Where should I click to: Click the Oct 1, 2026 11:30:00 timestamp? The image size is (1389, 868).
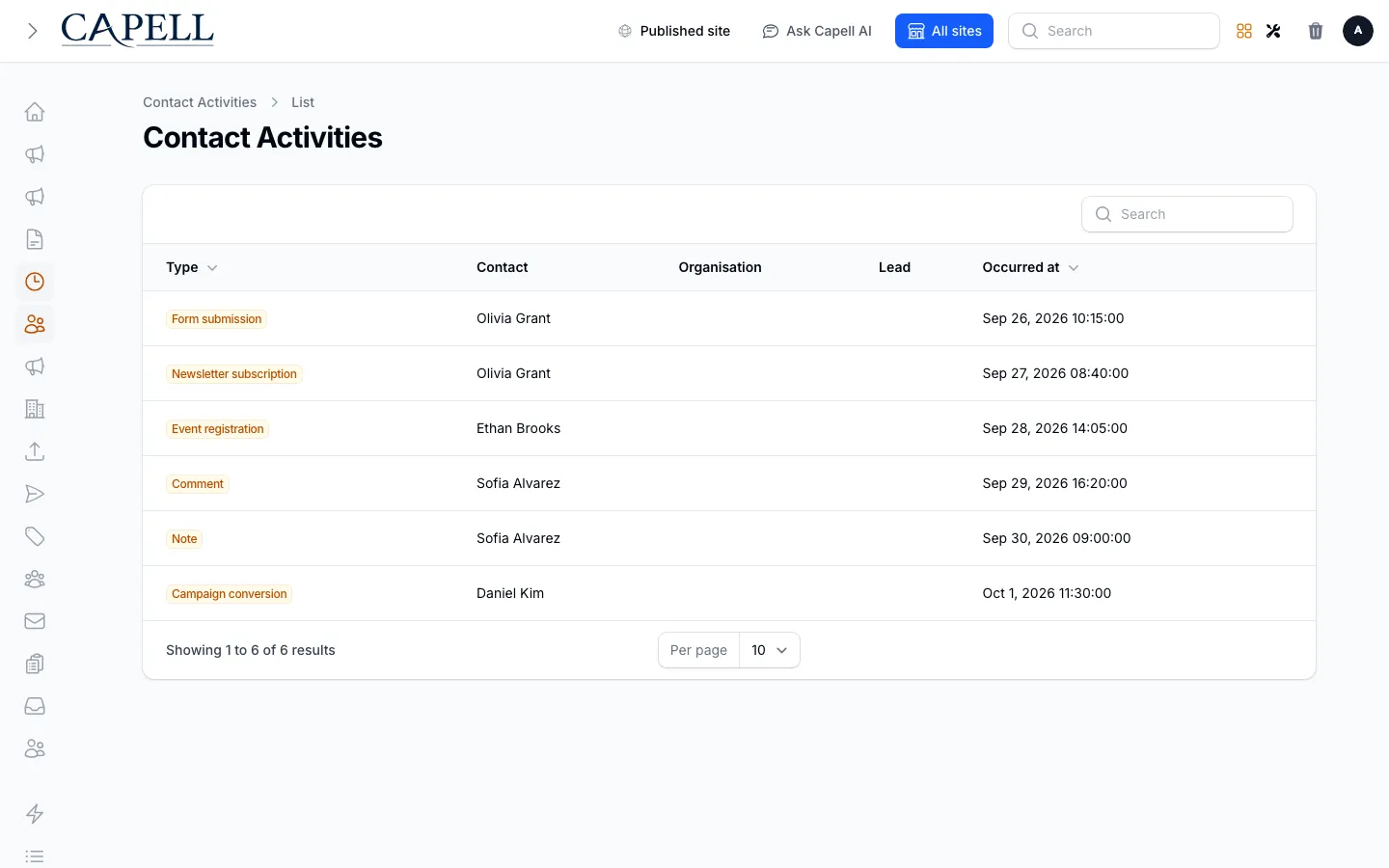1047,593
